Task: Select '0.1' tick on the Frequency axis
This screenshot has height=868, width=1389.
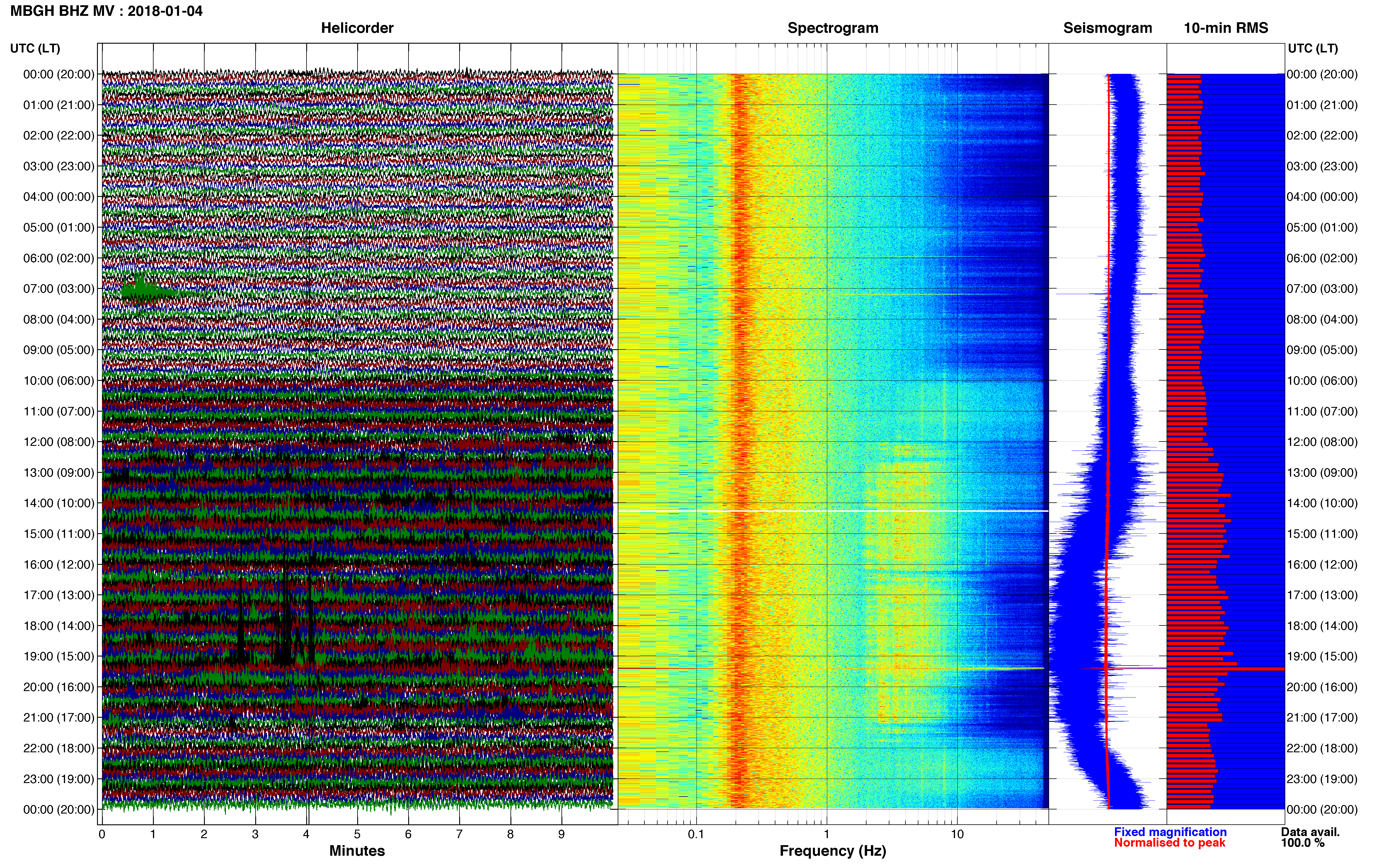Action: tap(696, 835)
